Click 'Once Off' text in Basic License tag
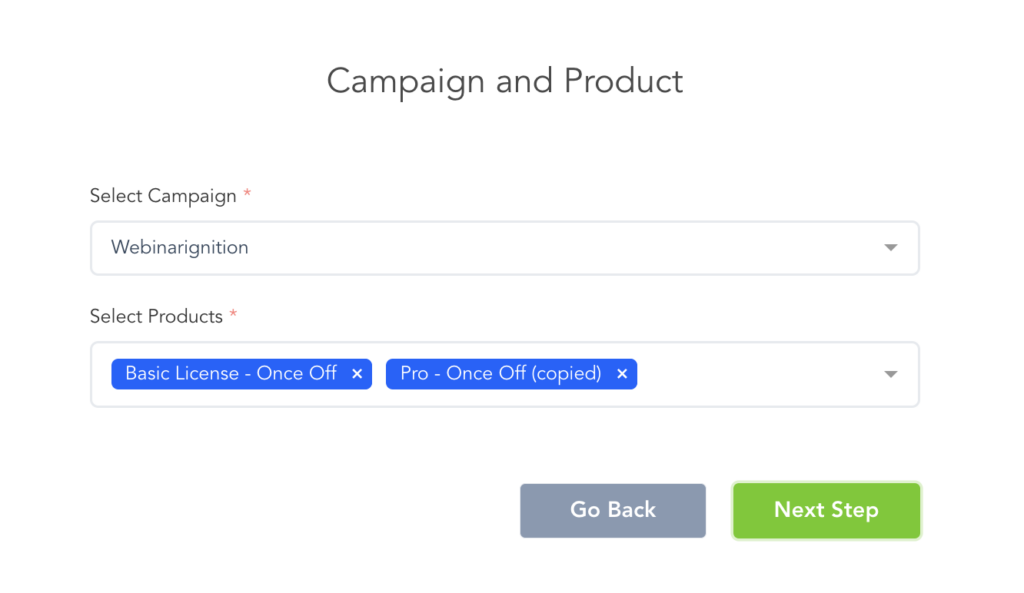This screenshot has height=593, width=1024. 296,373
